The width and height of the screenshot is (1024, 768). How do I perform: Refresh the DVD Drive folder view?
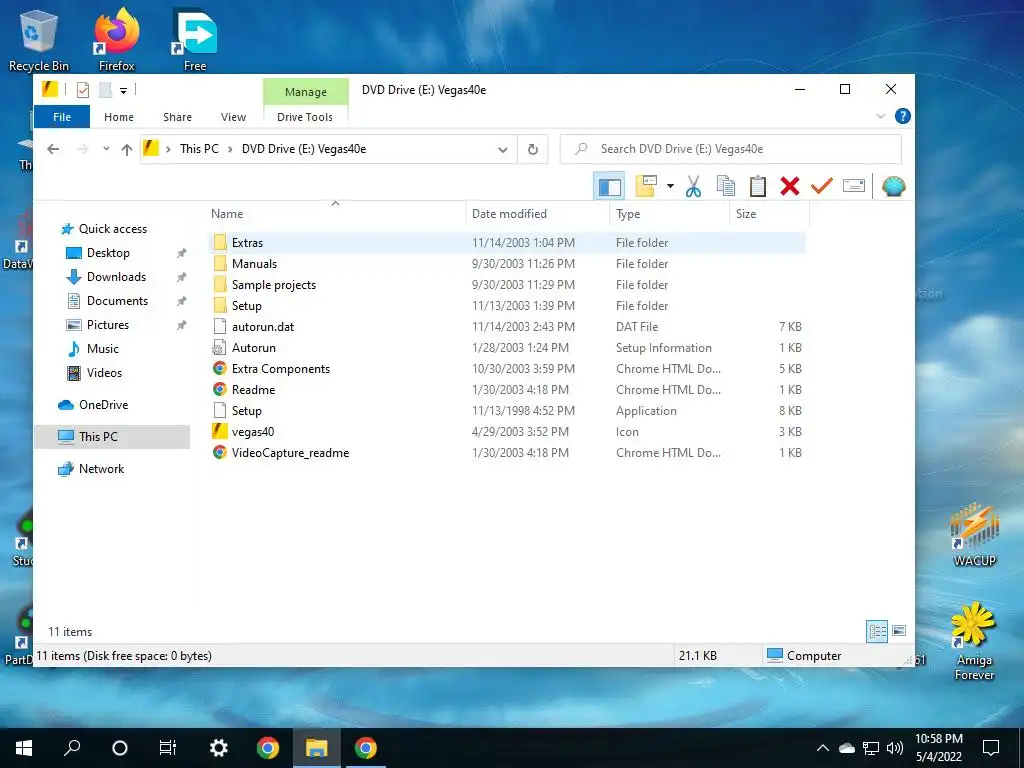coord(533,150)
